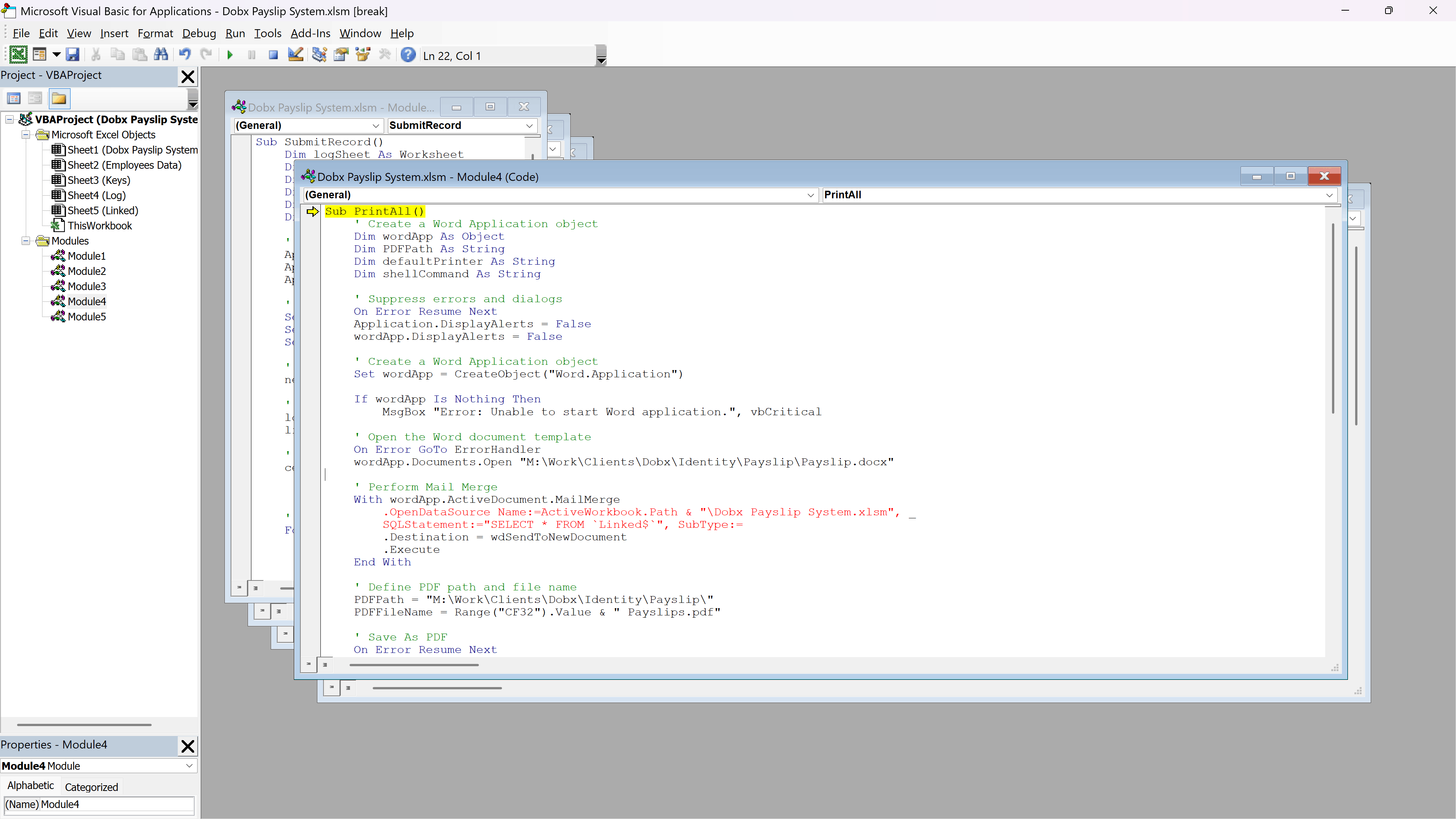Restore the background SubmitRecord module window

click(490, 107)
